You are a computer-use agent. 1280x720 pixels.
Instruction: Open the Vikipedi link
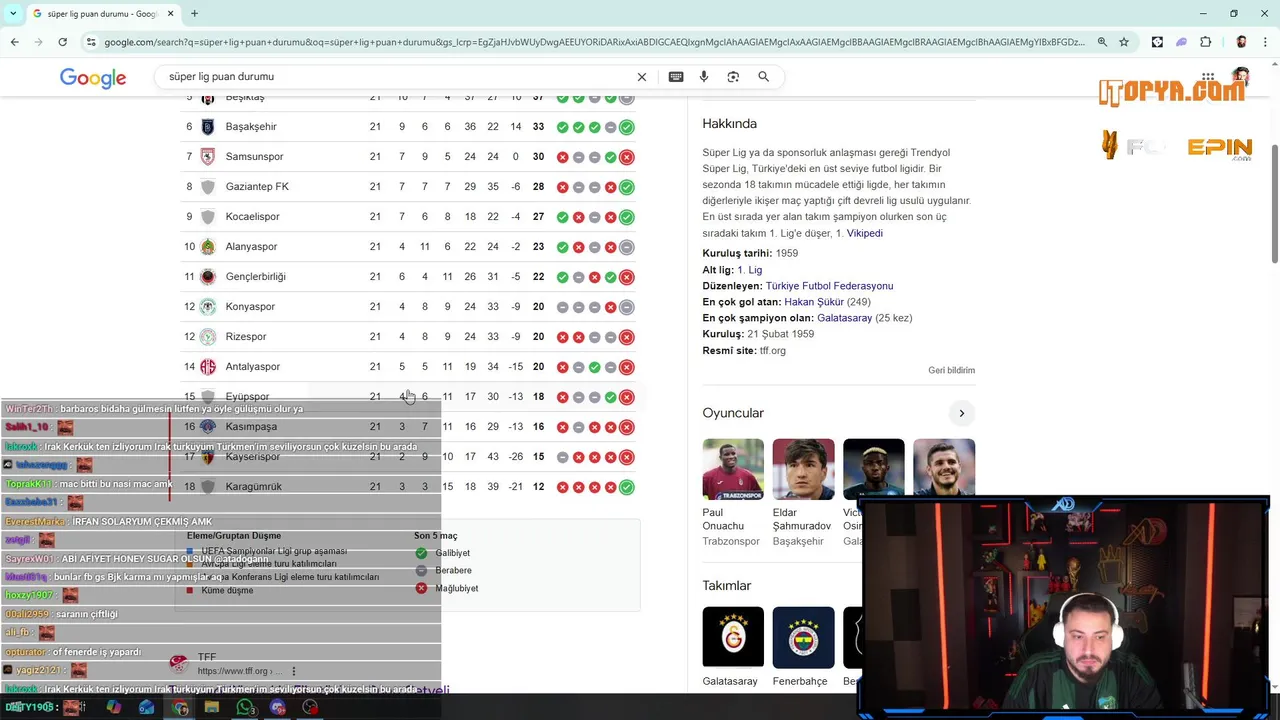864,233
